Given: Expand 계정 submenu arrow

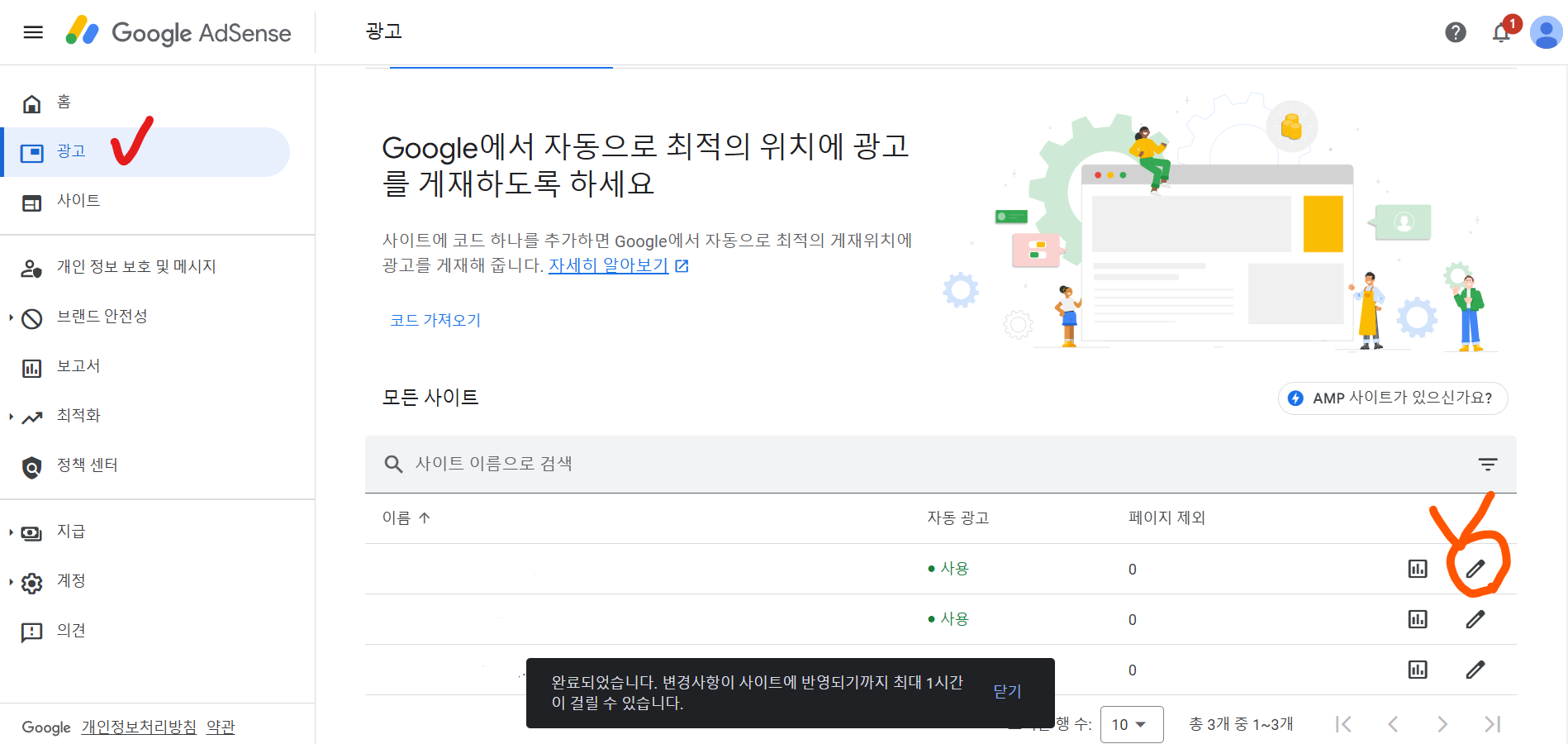Looking at the screenshot, I should 11,582.
